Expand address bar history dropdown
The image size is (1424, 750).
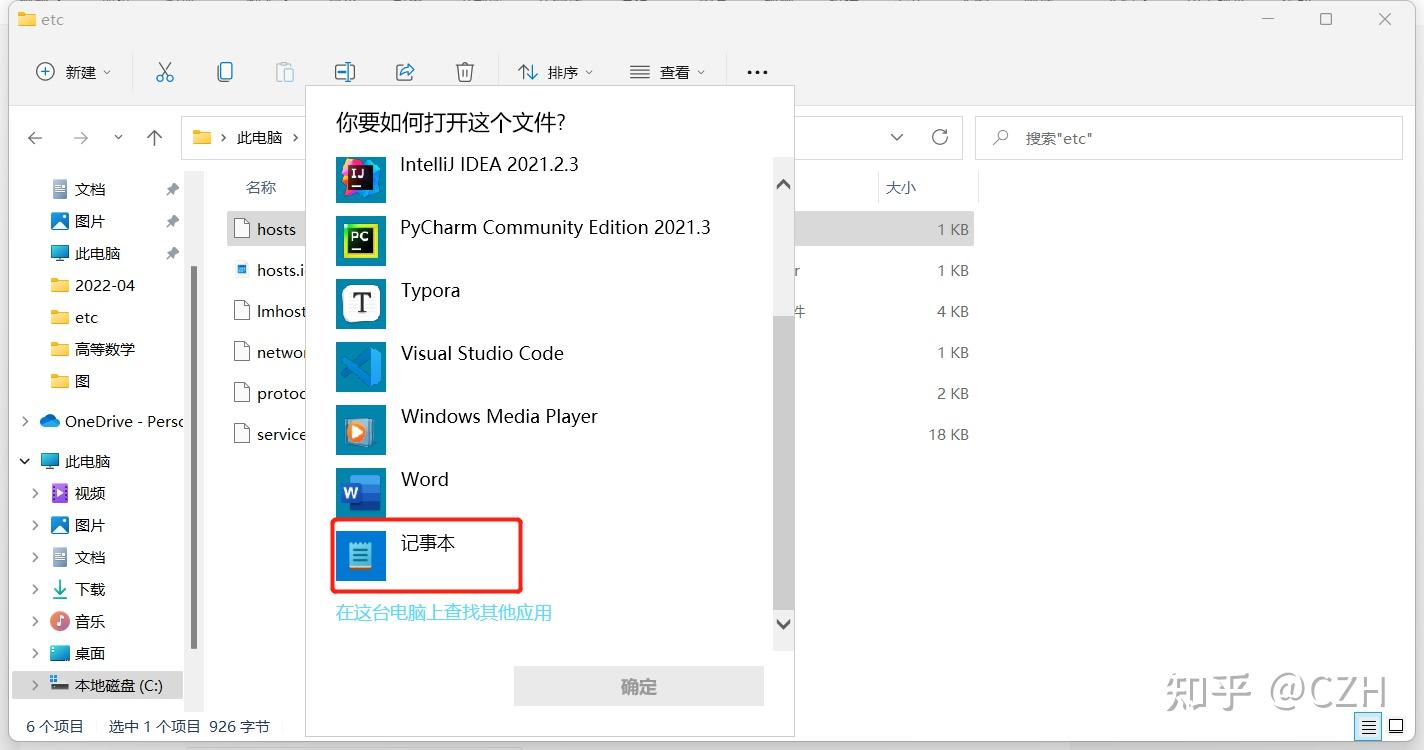897,137
